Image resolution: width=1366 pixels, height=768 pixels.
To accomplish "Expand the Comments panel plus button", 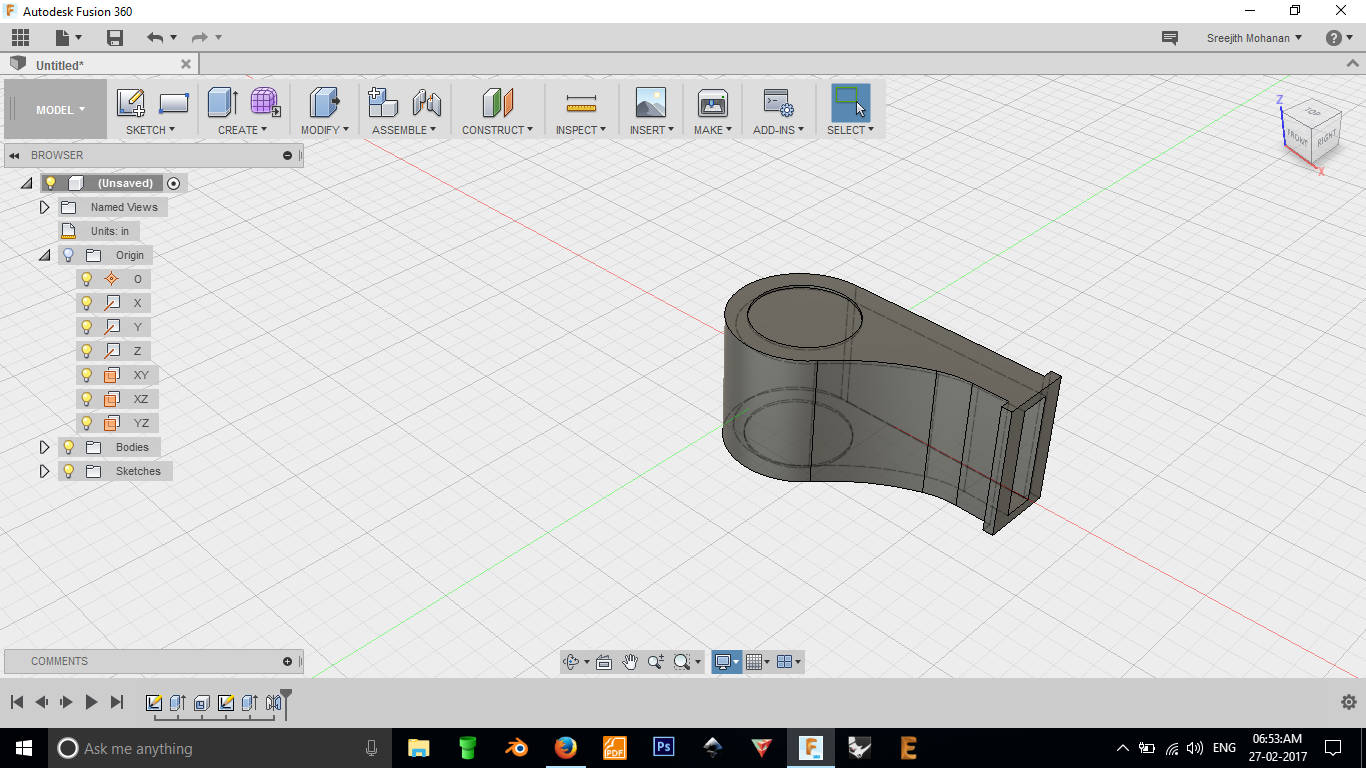I will (288, 661).
